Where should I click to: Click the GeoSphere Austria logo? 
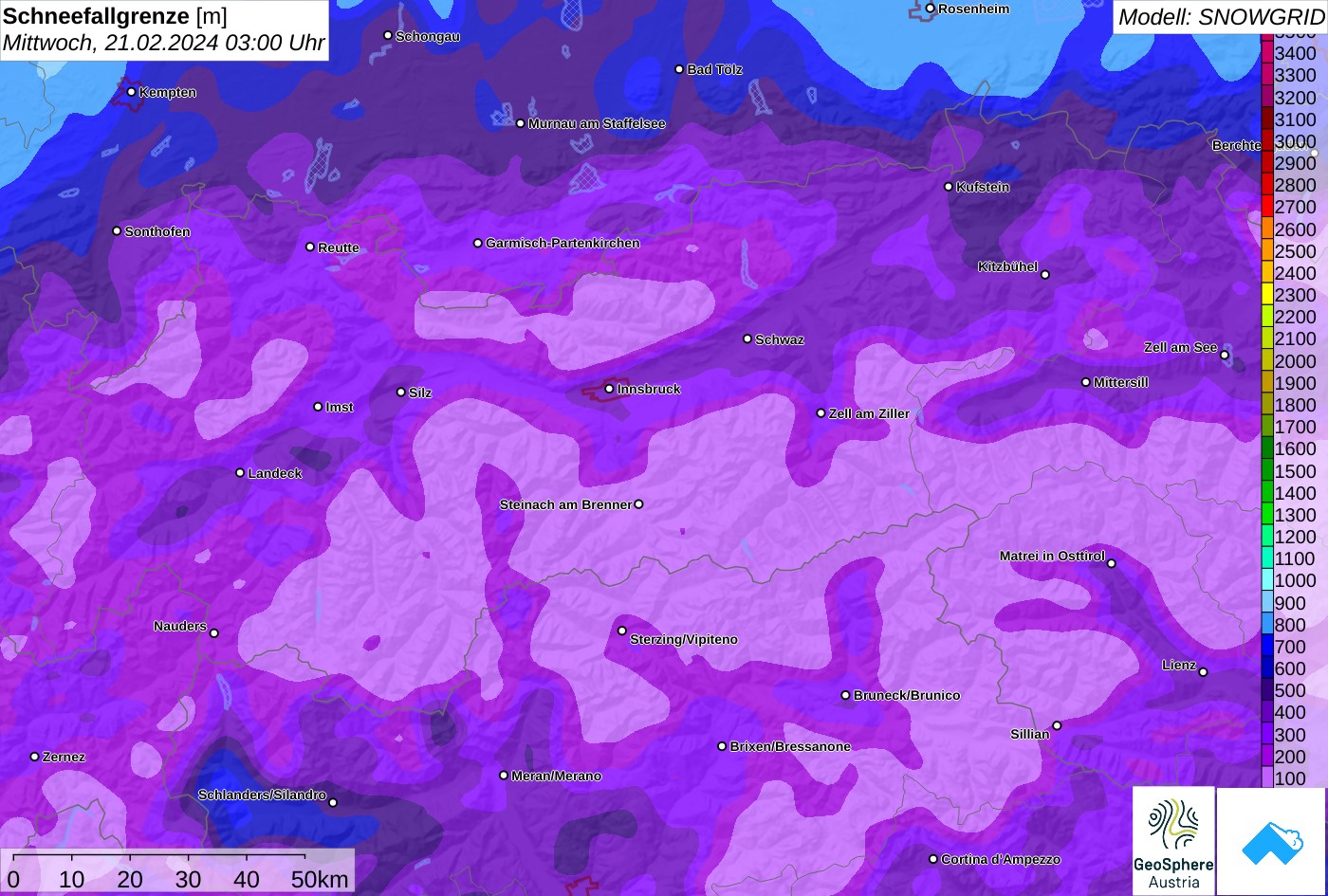click(x=1173, y=841)
